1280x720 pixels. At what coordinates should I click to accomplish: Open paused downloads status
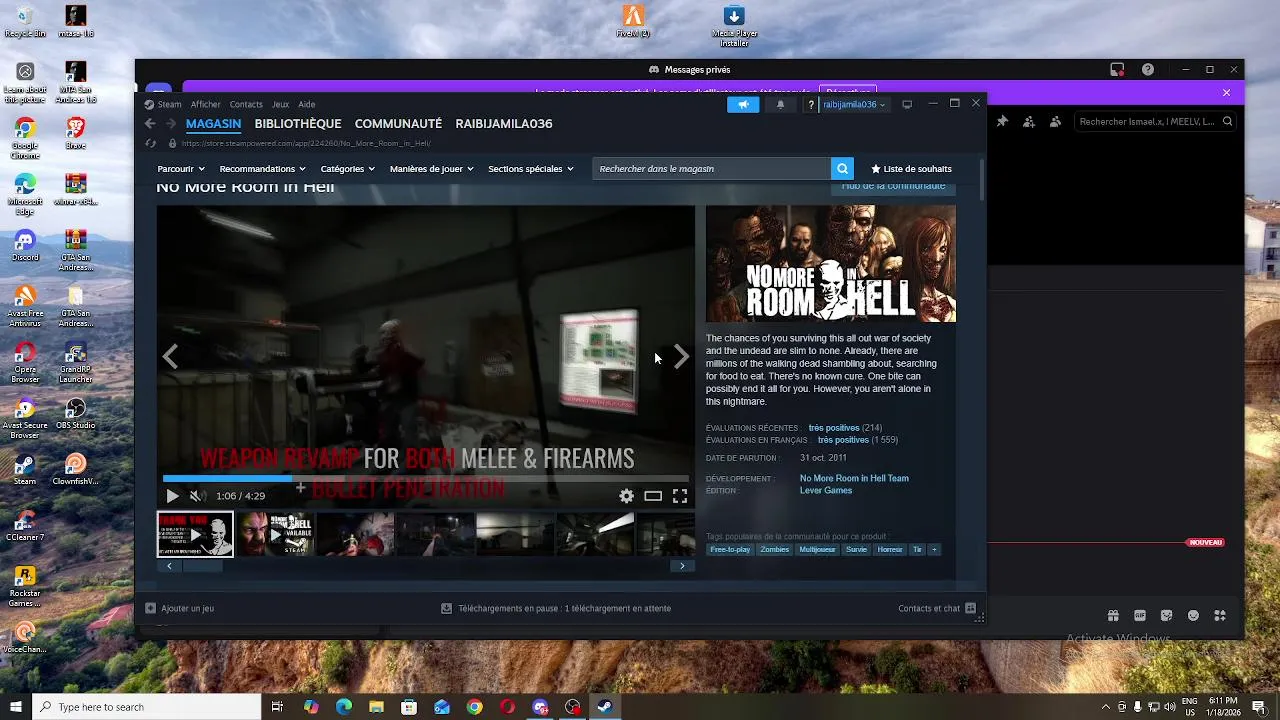tap(556, 608)
